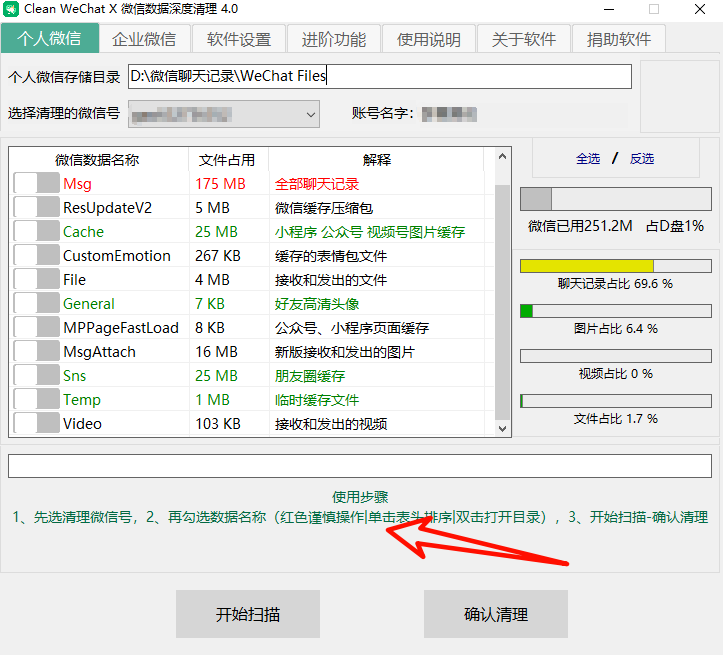This screenshot has height=655, width=723.
Task: Click the 微信缓存压缩包 description
Action: (x=324, y=208)
